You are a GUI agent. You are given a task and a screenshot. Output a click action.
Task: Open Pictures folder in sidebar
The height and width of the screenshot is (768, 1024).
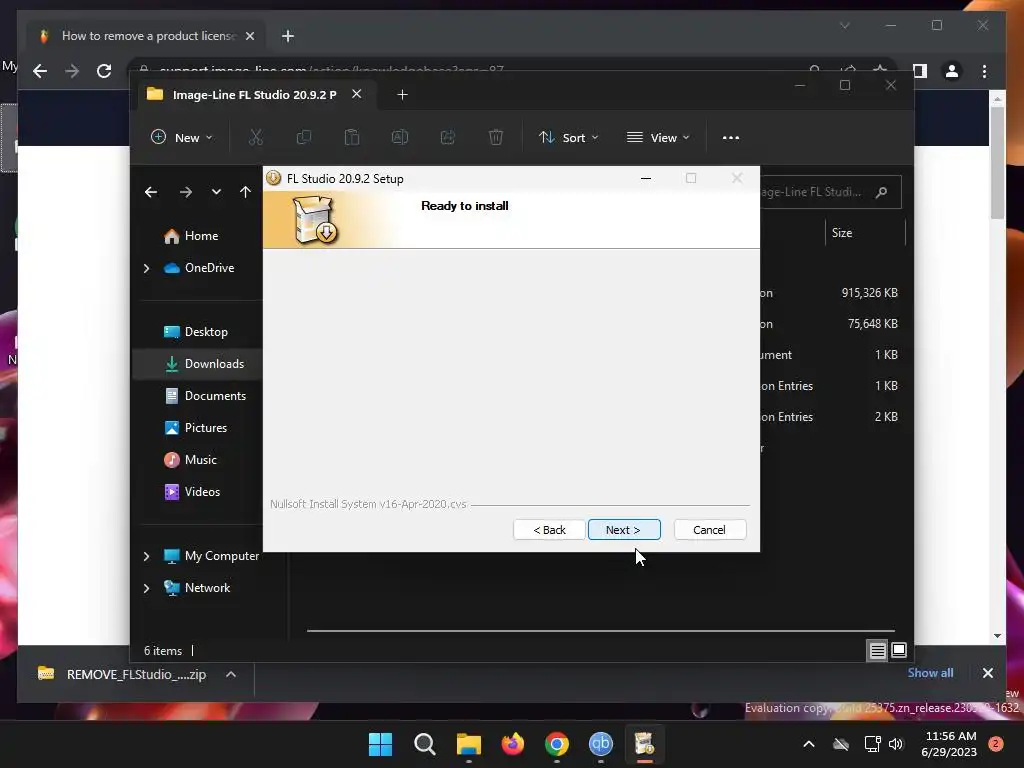[197, 428]
